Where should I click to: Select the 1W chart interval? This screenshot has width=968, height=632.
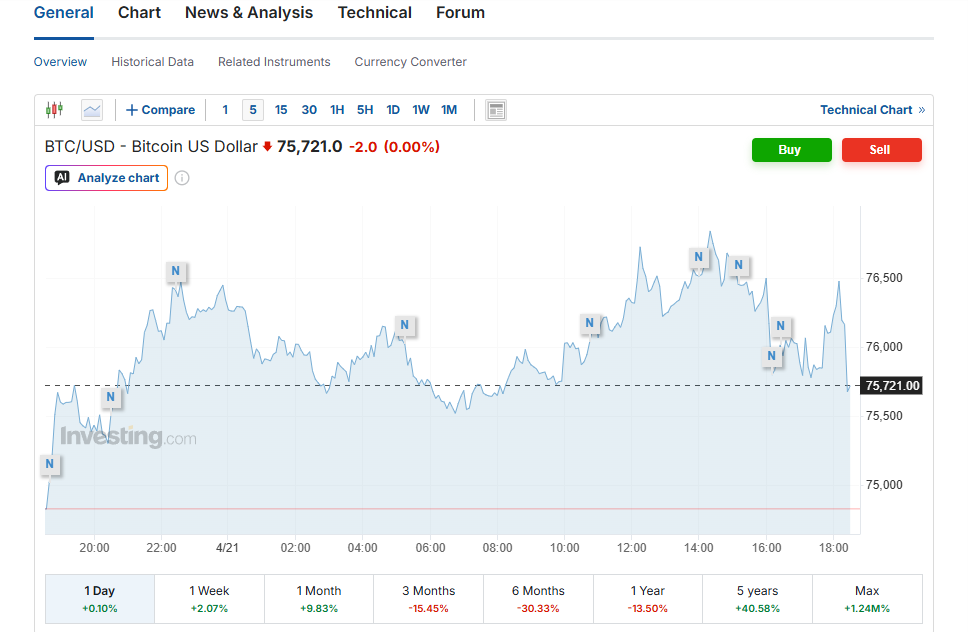[x=421, y=110]
